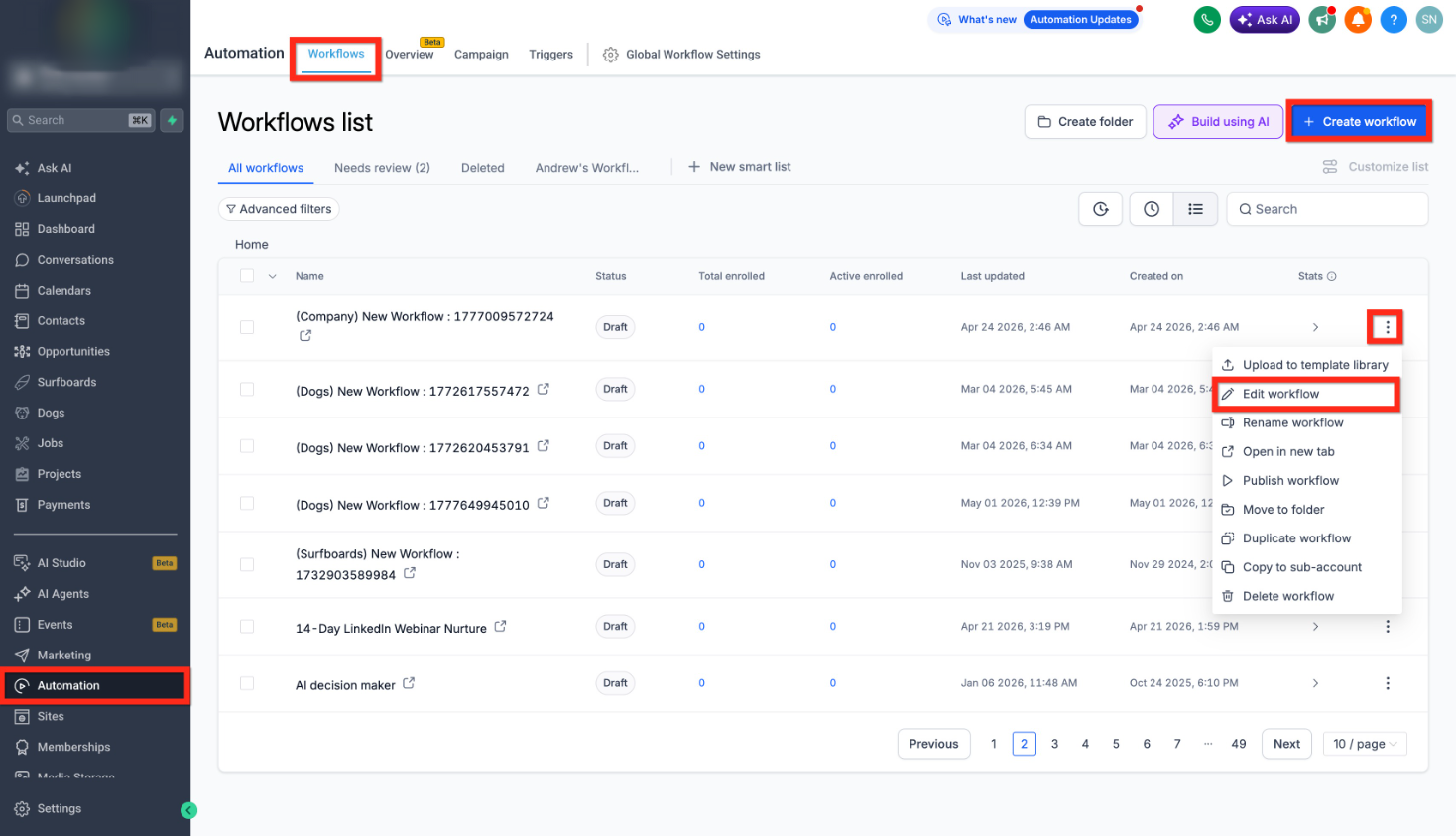This screenshot has height=836, width=1456.
Task: Expand stats for 14-Day LinkedIn Webinar Nurture
Action: tap(1316, 627)
